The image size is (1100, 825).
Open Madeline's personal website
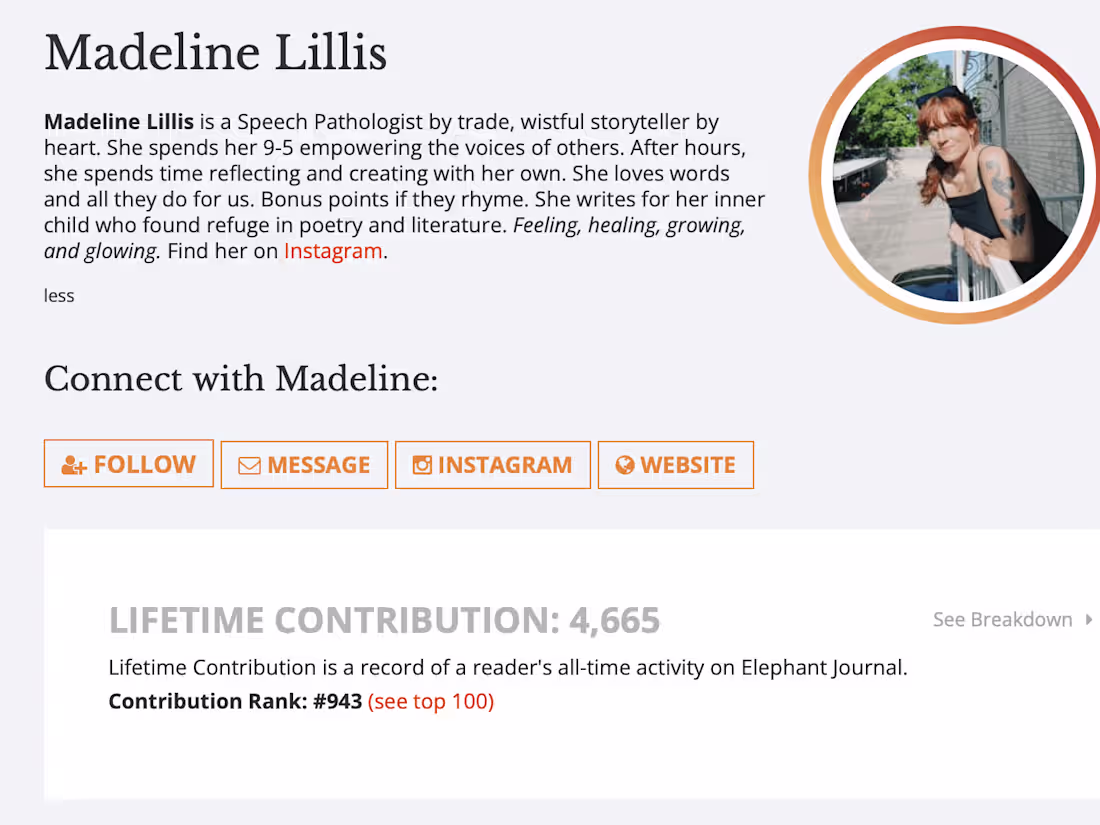click(x=675, y=464)
